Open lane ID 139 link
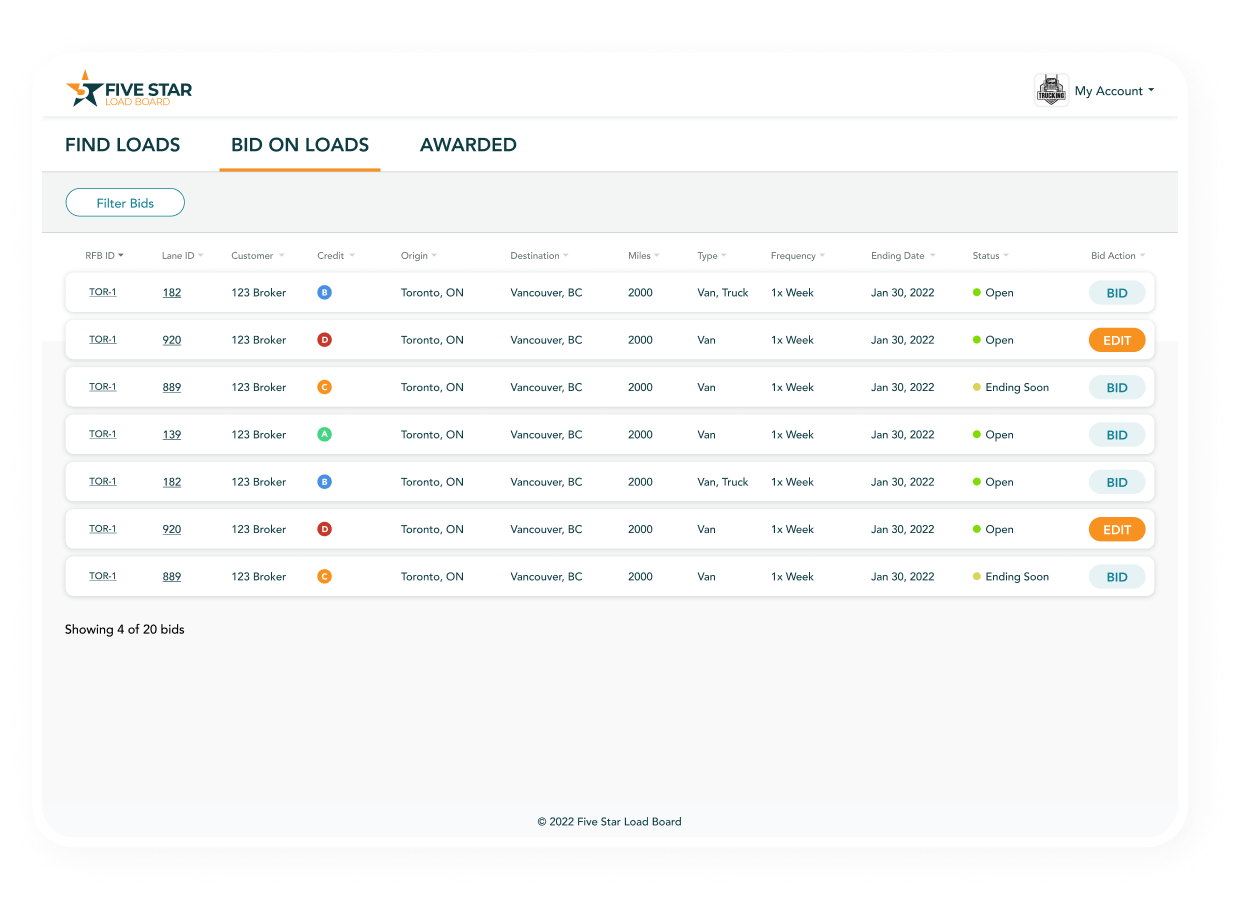This screenshot has height=900, width=1236. (172, 435)
